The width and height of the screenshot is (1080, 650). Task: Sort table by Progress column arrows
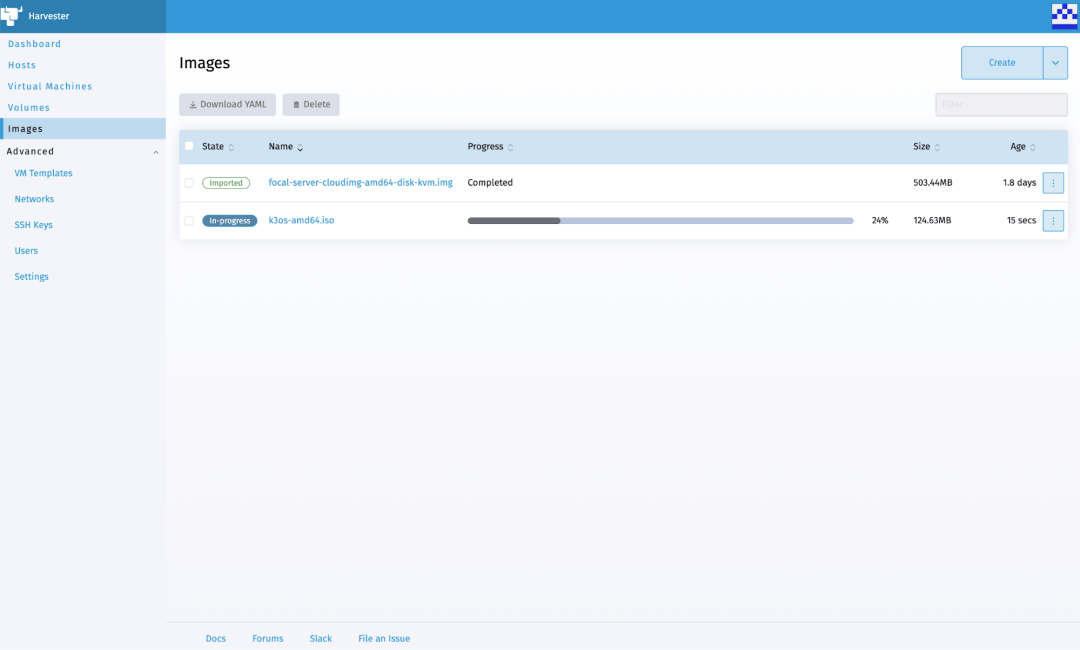coord(510,147)
